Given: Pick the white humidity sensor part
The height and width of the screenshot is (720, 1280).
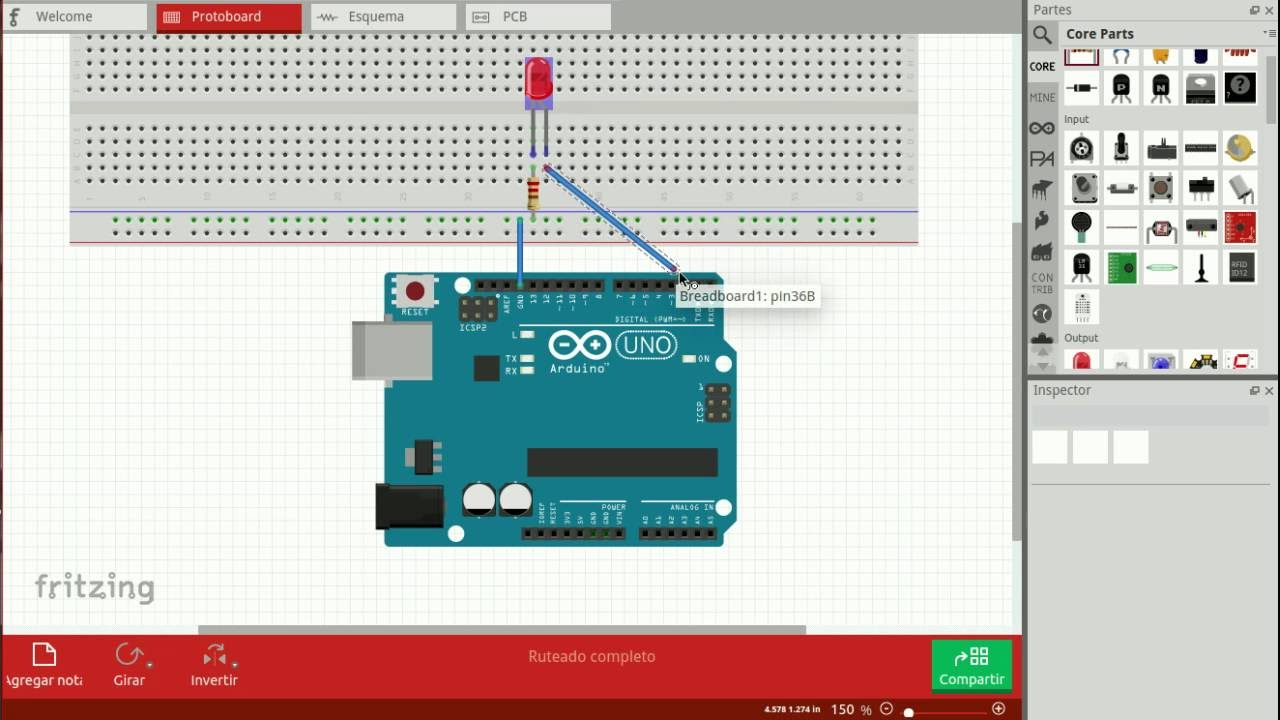Looking at the screenshot, I should click(1081, 307).
